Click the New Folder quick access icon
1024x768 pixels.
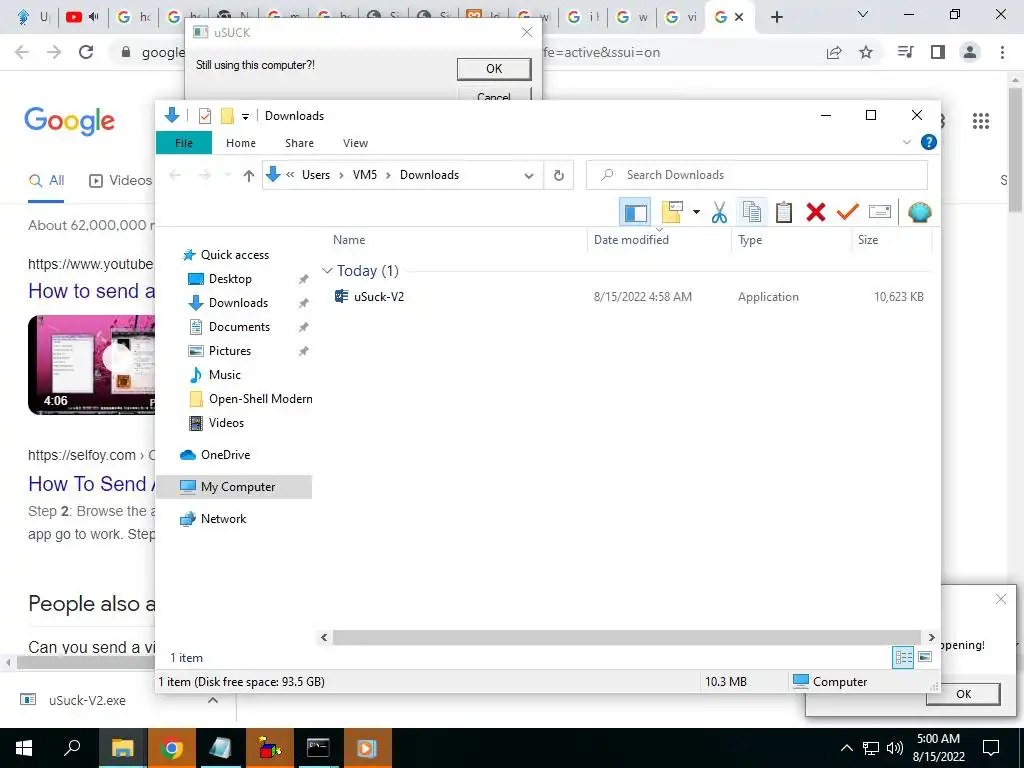coord(227,116)
